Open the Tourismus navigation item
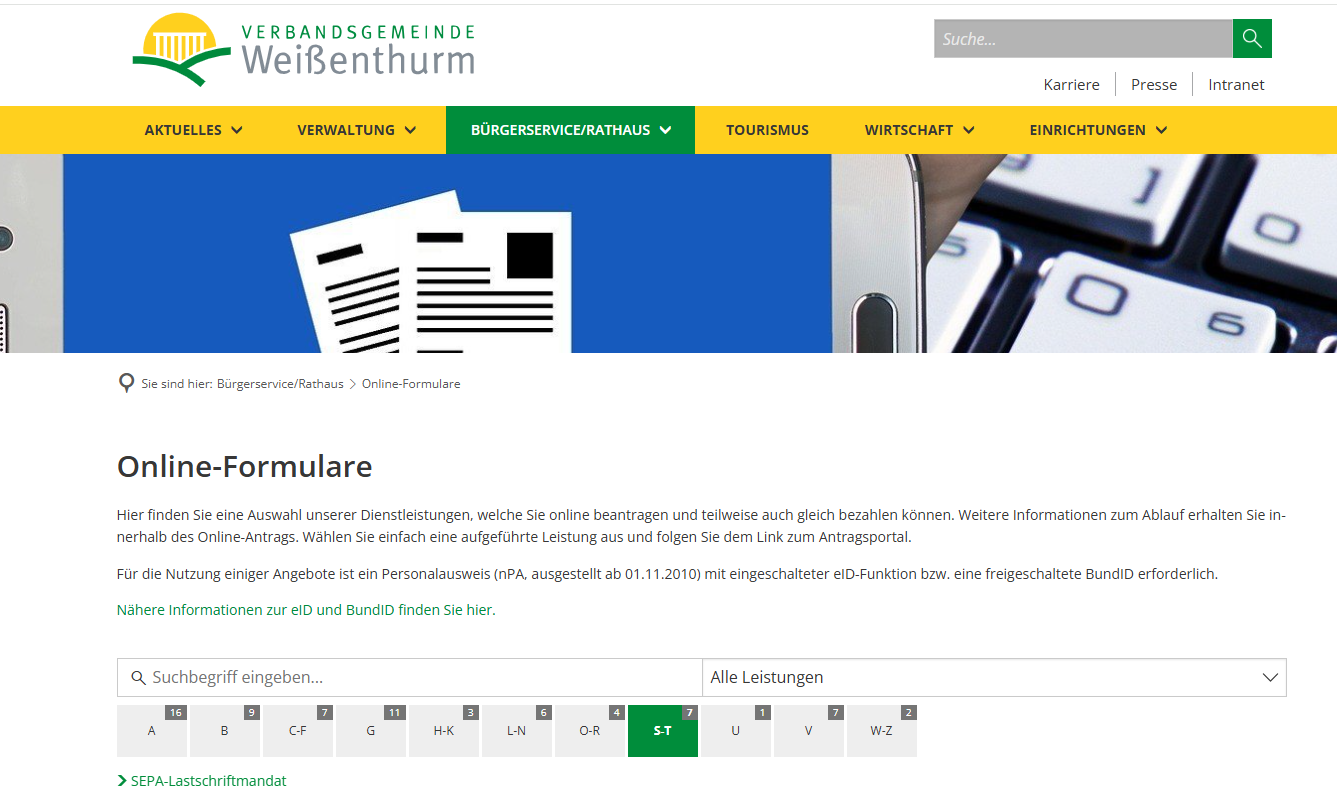Viewport: 1337px width, 795px height. (767, 129)
